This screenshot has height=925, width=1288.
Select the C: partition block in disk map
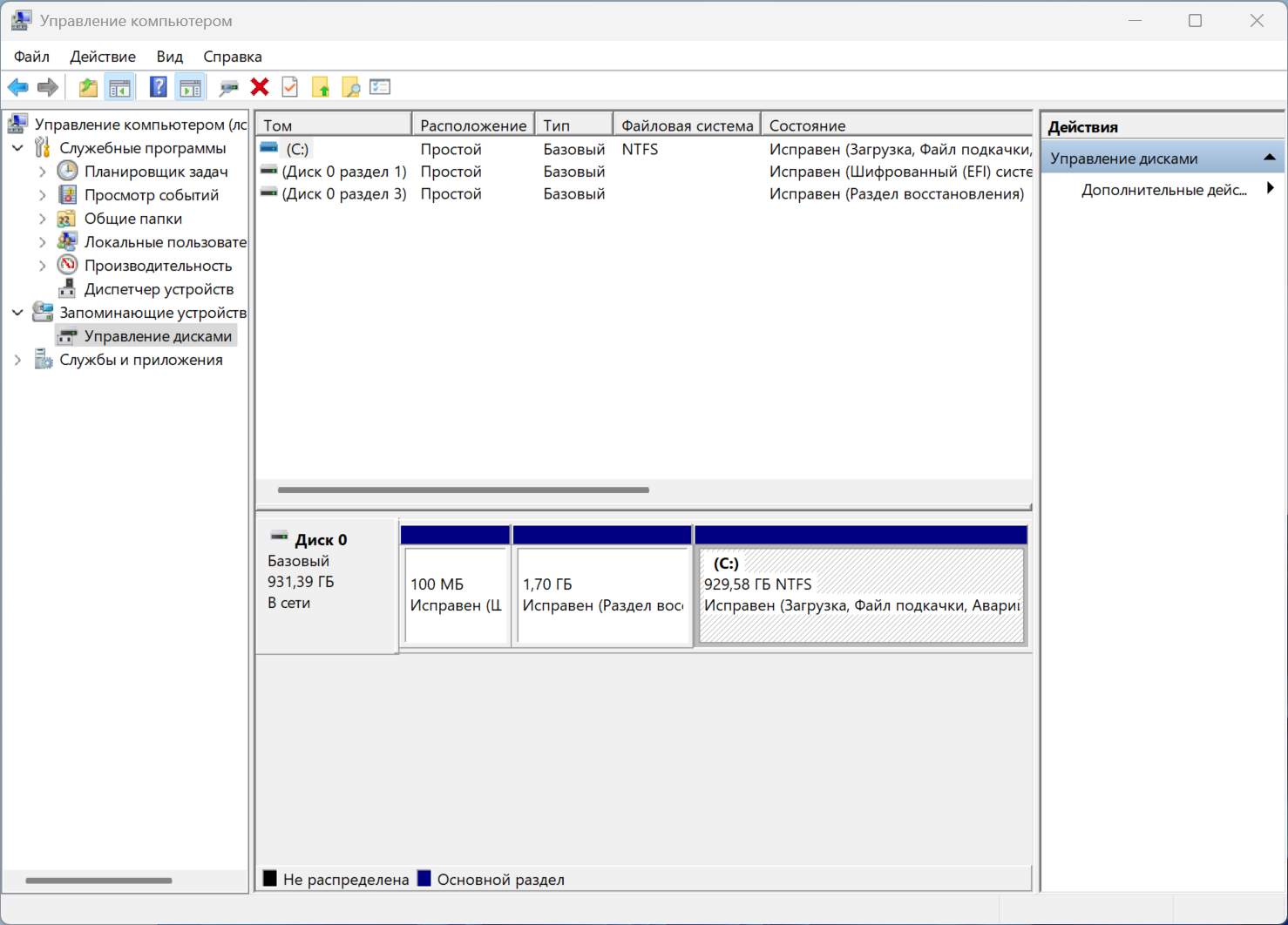click(861, 595)
